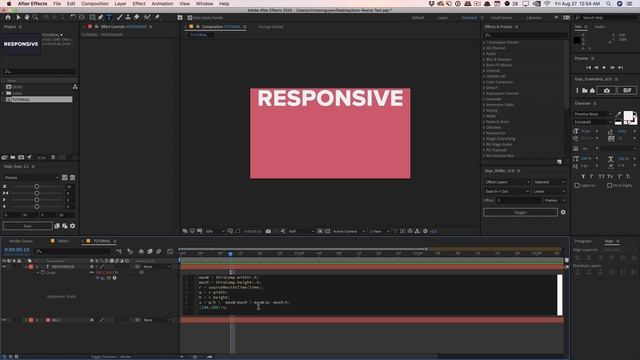640x360 pixels.
Task: Open the Window menu
Action: tap(204, 4)
